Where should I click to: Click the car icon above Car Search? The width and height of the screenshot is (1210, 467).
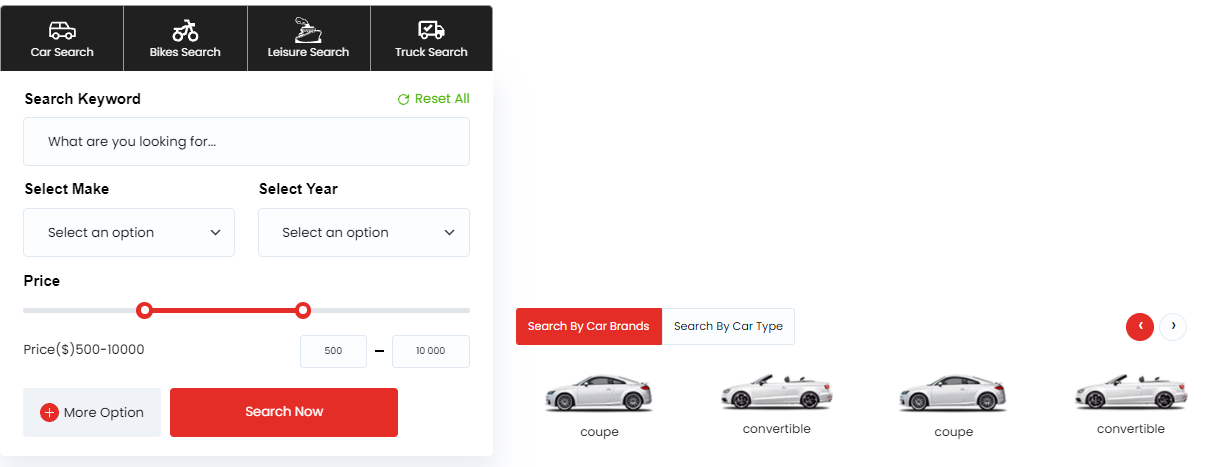(62, 30)
